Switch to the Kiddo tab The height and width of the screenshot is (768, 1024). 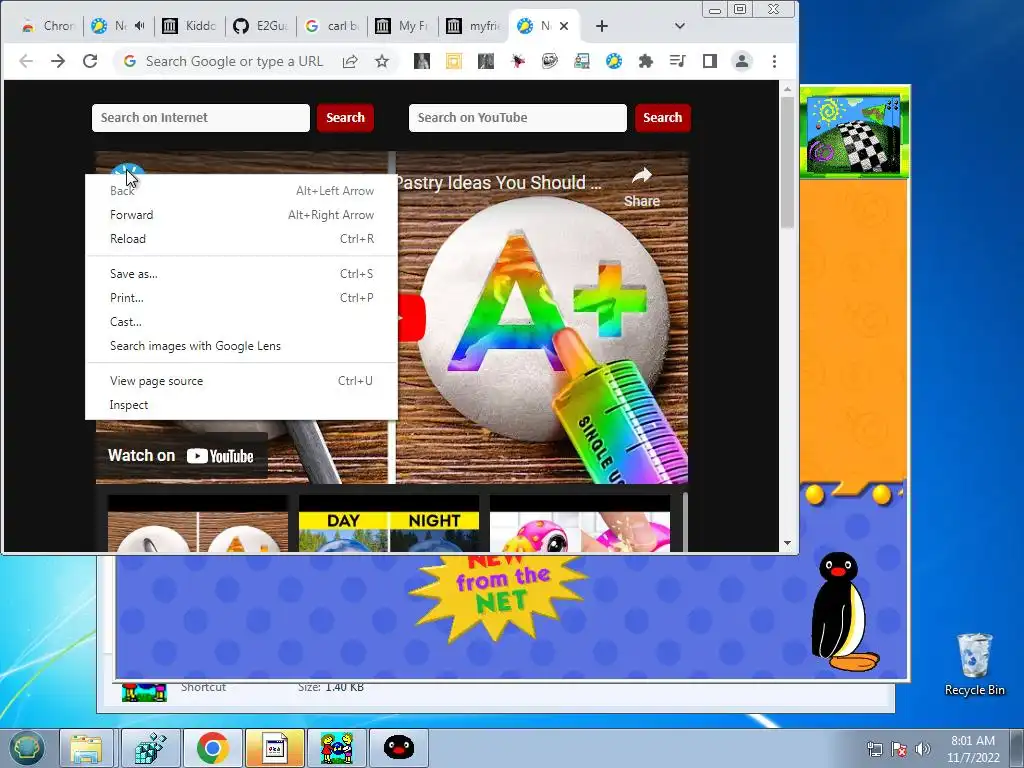pyautogui.click(x=189, y=26)
